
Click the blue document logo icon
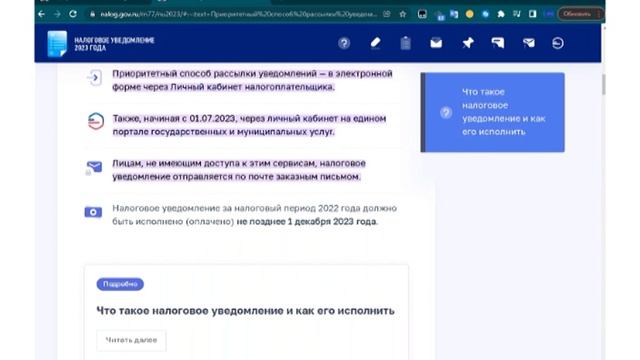point(57,43)
